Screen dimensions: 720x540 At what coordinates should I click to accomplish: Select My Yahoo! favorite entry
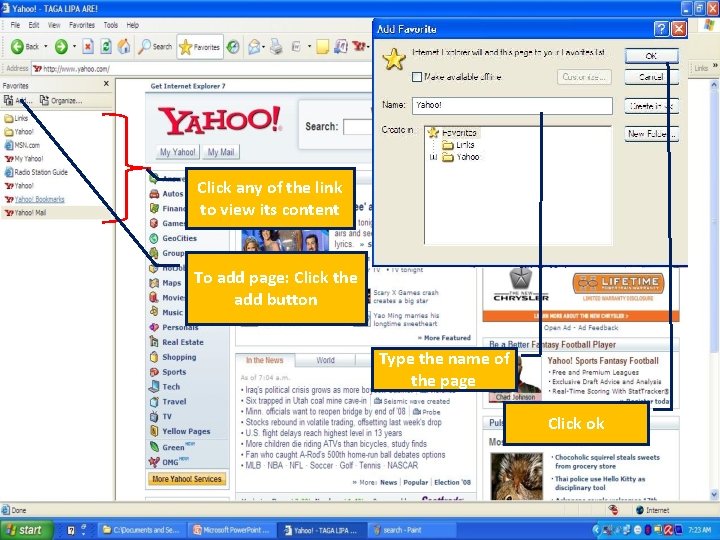[24, 159]
